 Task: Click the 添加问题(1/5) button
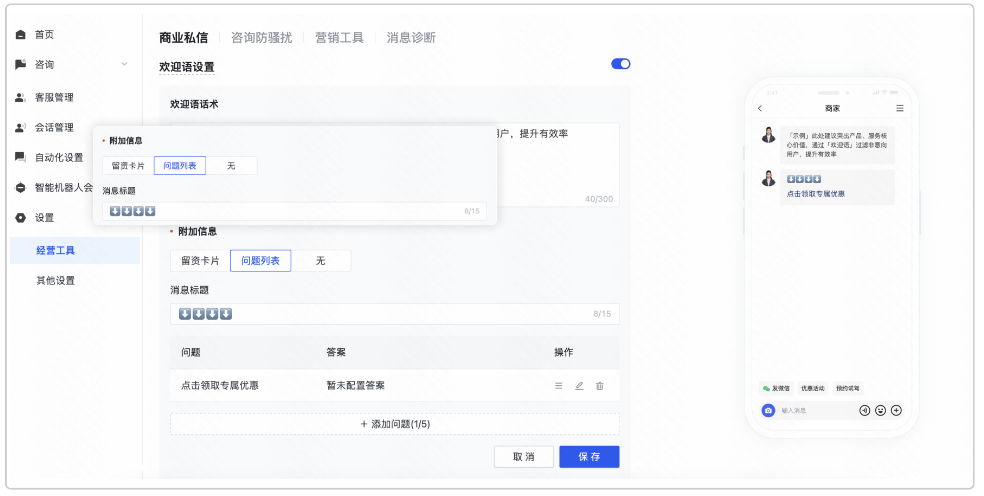point(395,424)
